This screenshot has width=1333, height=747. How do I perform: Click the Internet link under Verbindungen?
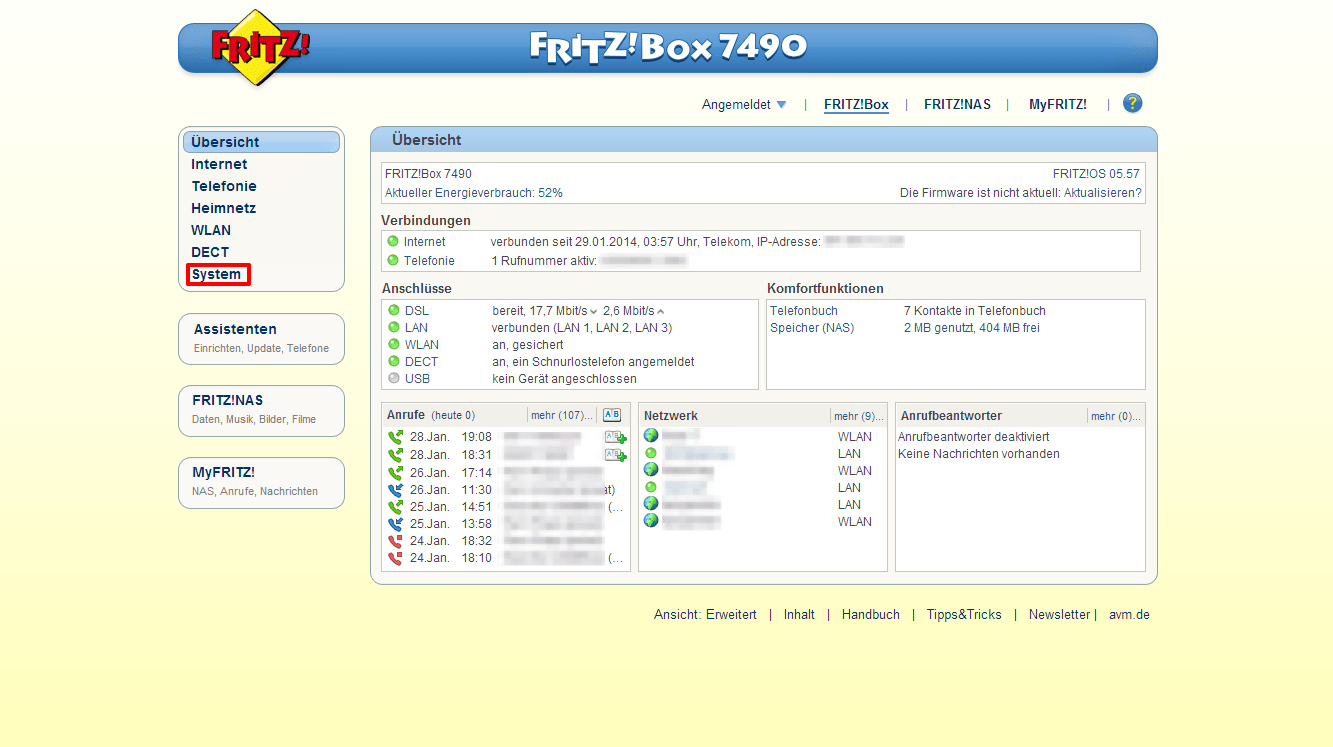(425, 242)
